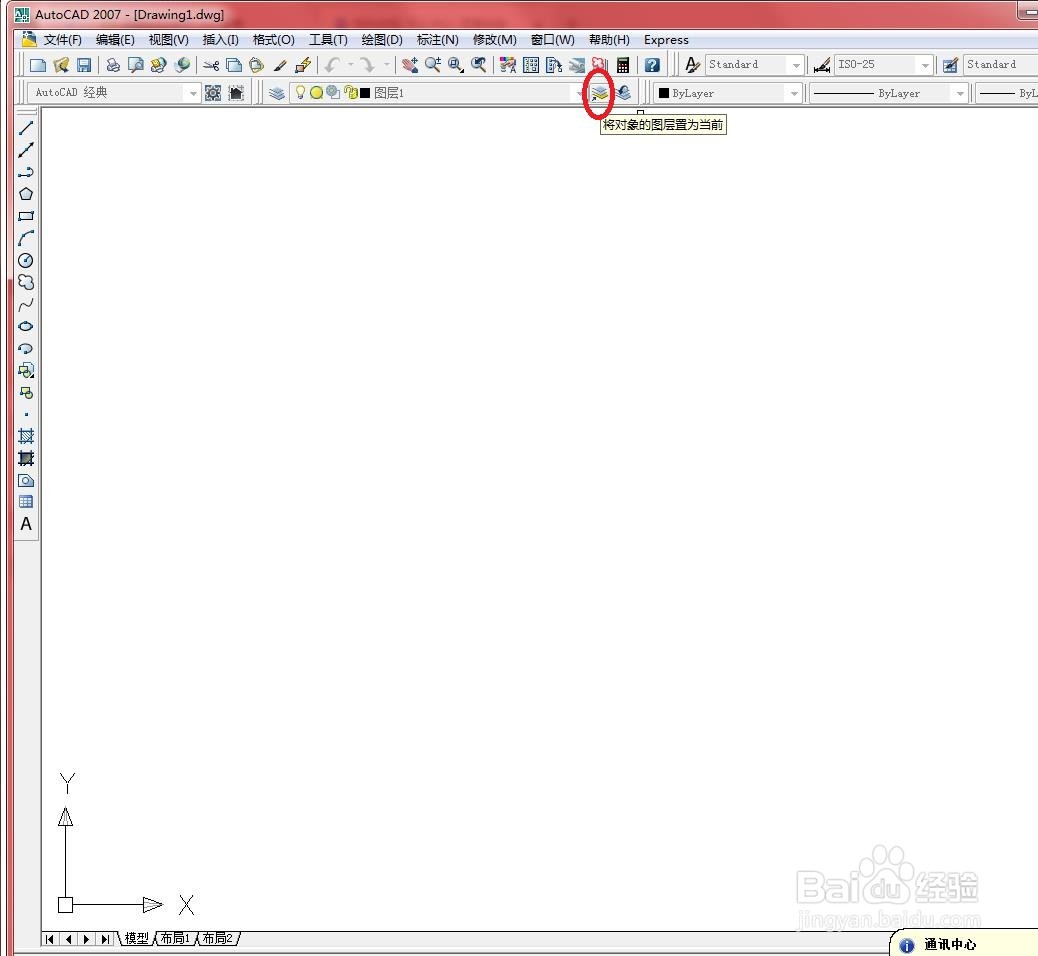The height and width of the screenshot is (956, 1038).
Task: Switch to the 模型 tab
Action: (137, 938)
